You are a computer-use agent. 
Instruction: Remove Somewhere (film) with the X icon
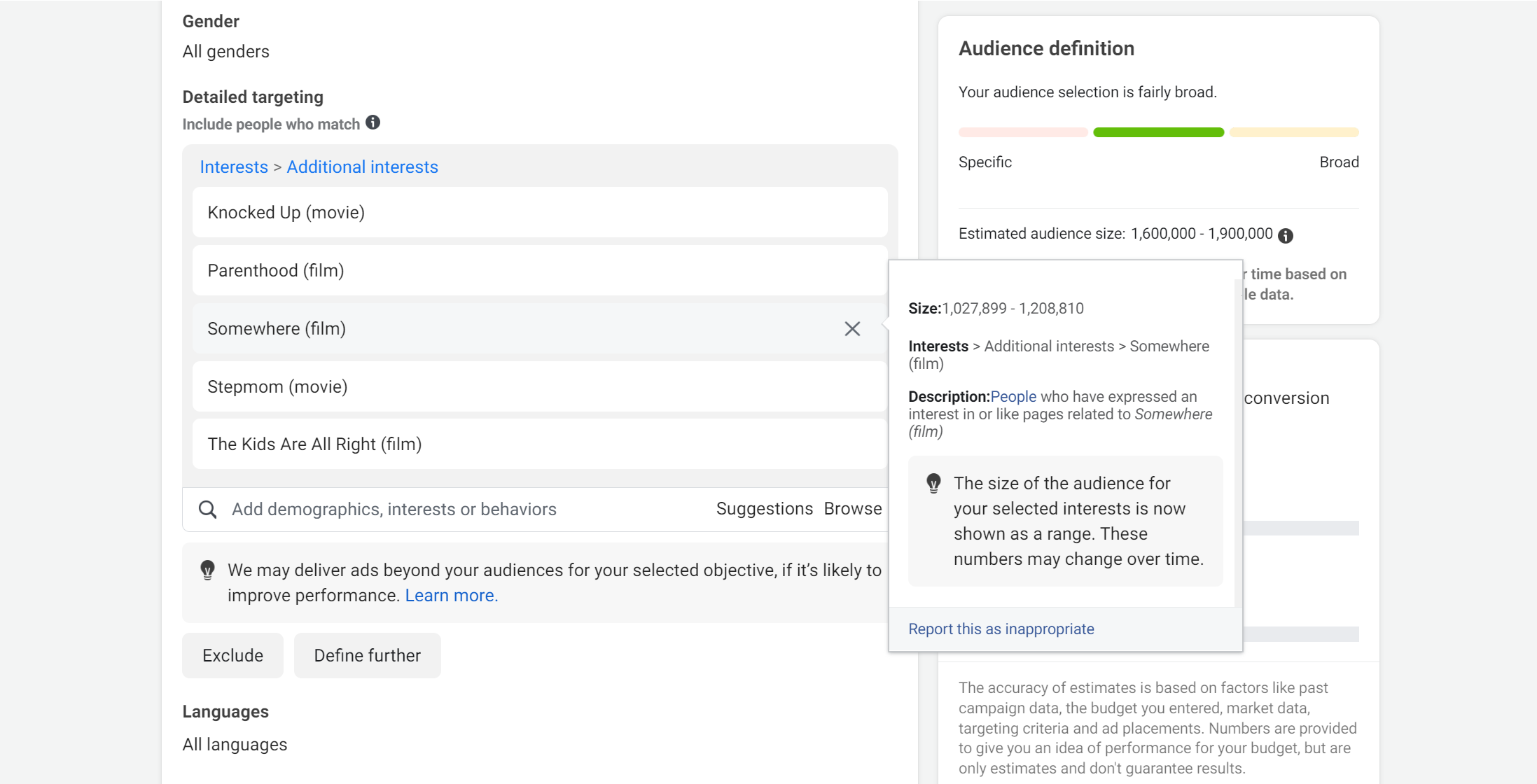tap(852, 329)
